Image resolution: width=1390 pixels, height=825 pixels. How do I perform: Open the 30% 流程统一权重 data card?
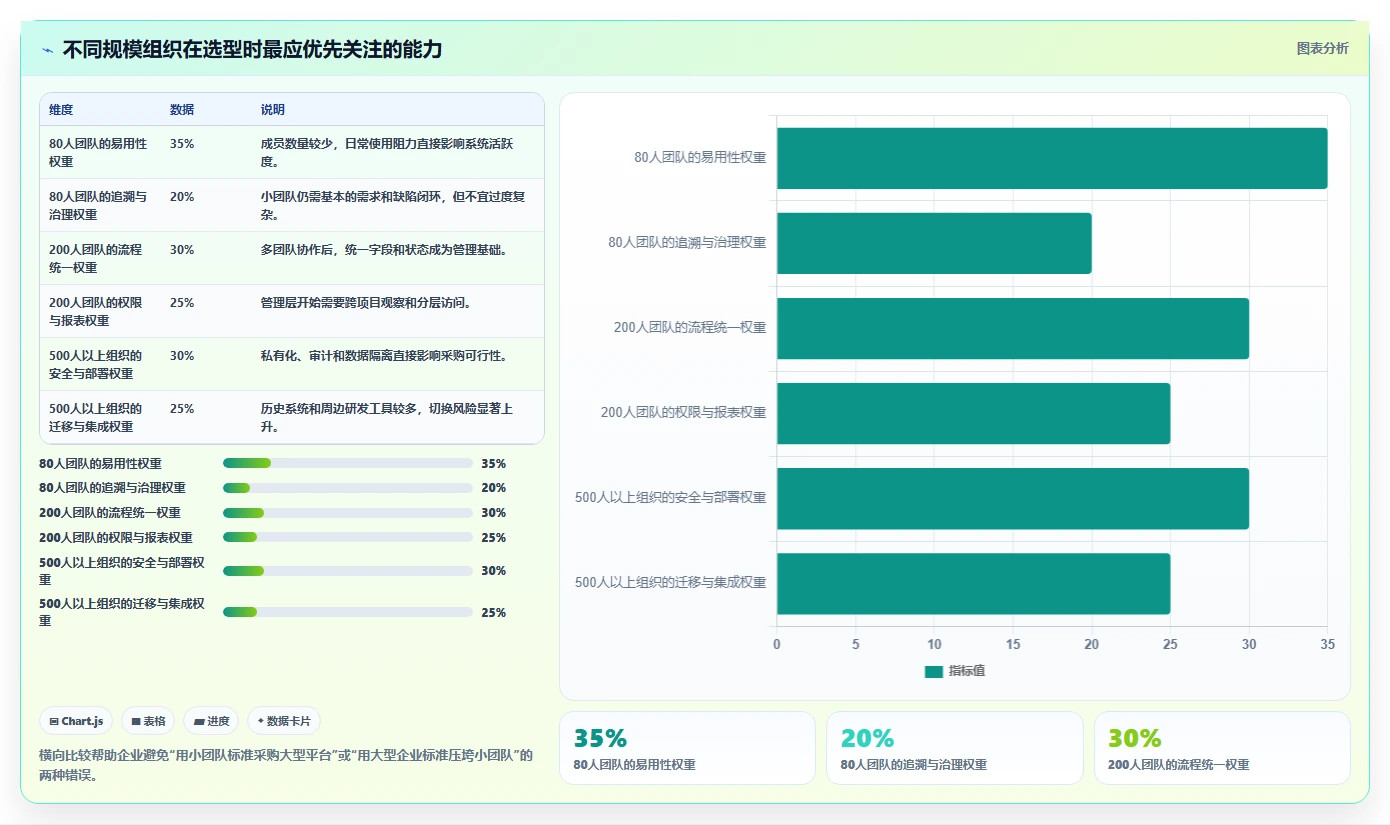(1222, 748)
